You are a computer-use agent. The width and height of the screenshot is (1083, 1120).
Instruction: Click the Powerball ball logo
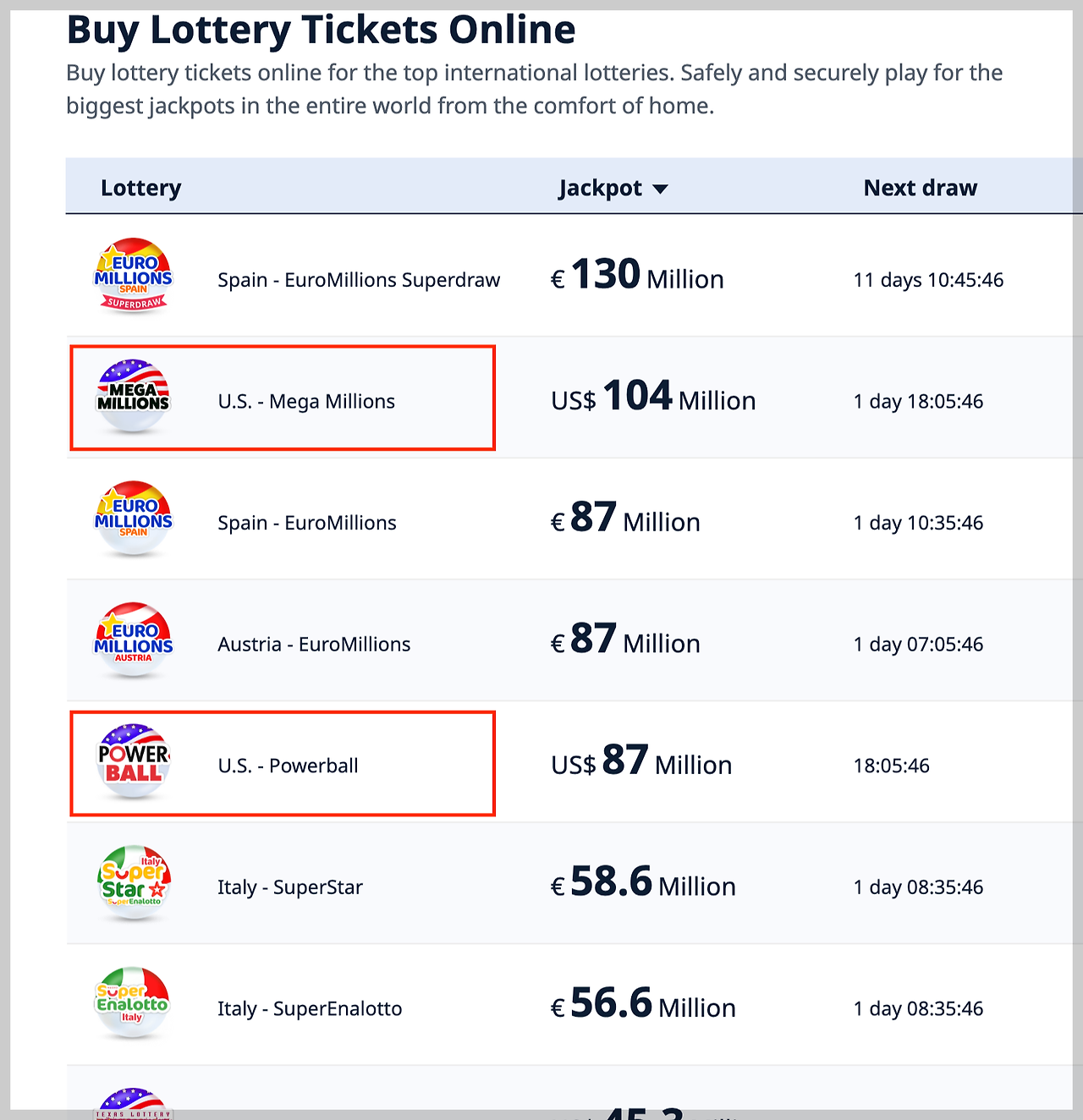(x=134, y=761)
